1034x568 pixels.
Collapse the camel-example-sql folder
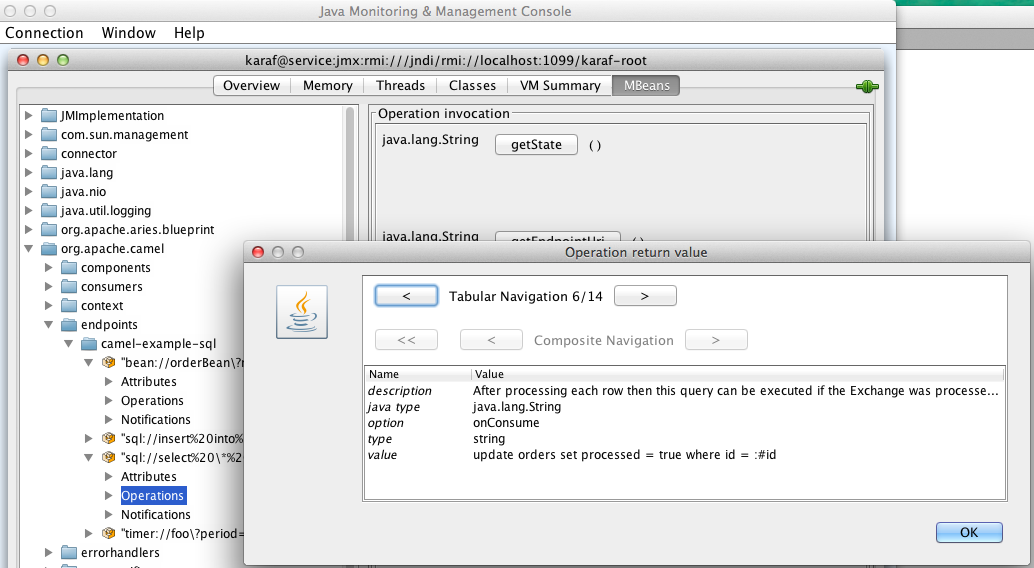68,344
